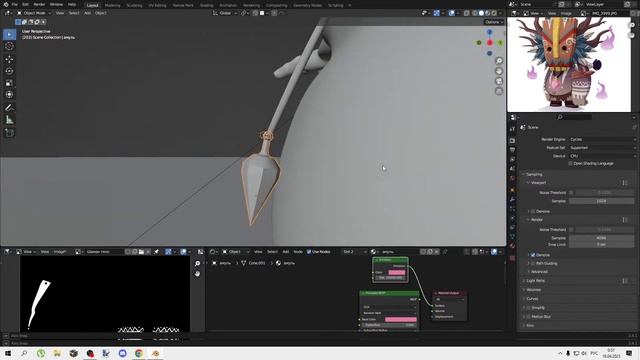Toggle render Noise Threshold checkbox
The image size is (640, 360).
coord(571,230)
